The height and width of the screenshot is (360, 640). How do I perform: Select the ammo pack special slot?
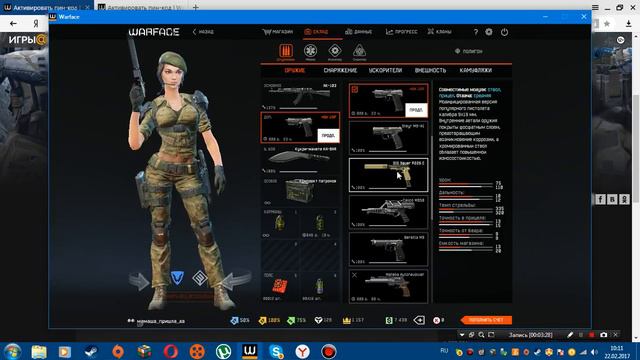pos(300,191)
